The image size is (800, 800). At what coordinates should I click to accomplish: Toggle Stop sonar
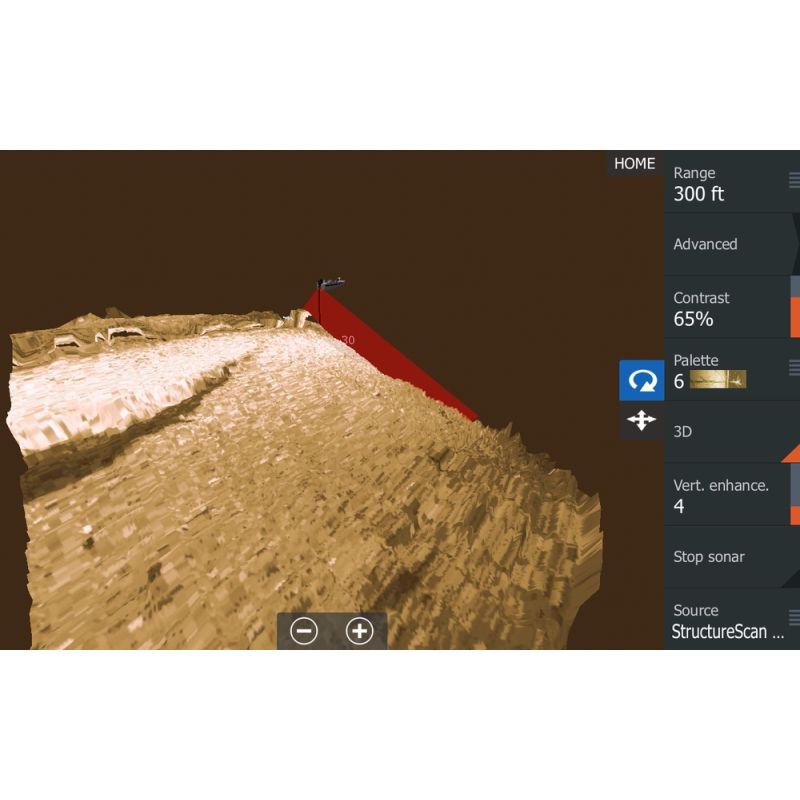click(725, 557)
